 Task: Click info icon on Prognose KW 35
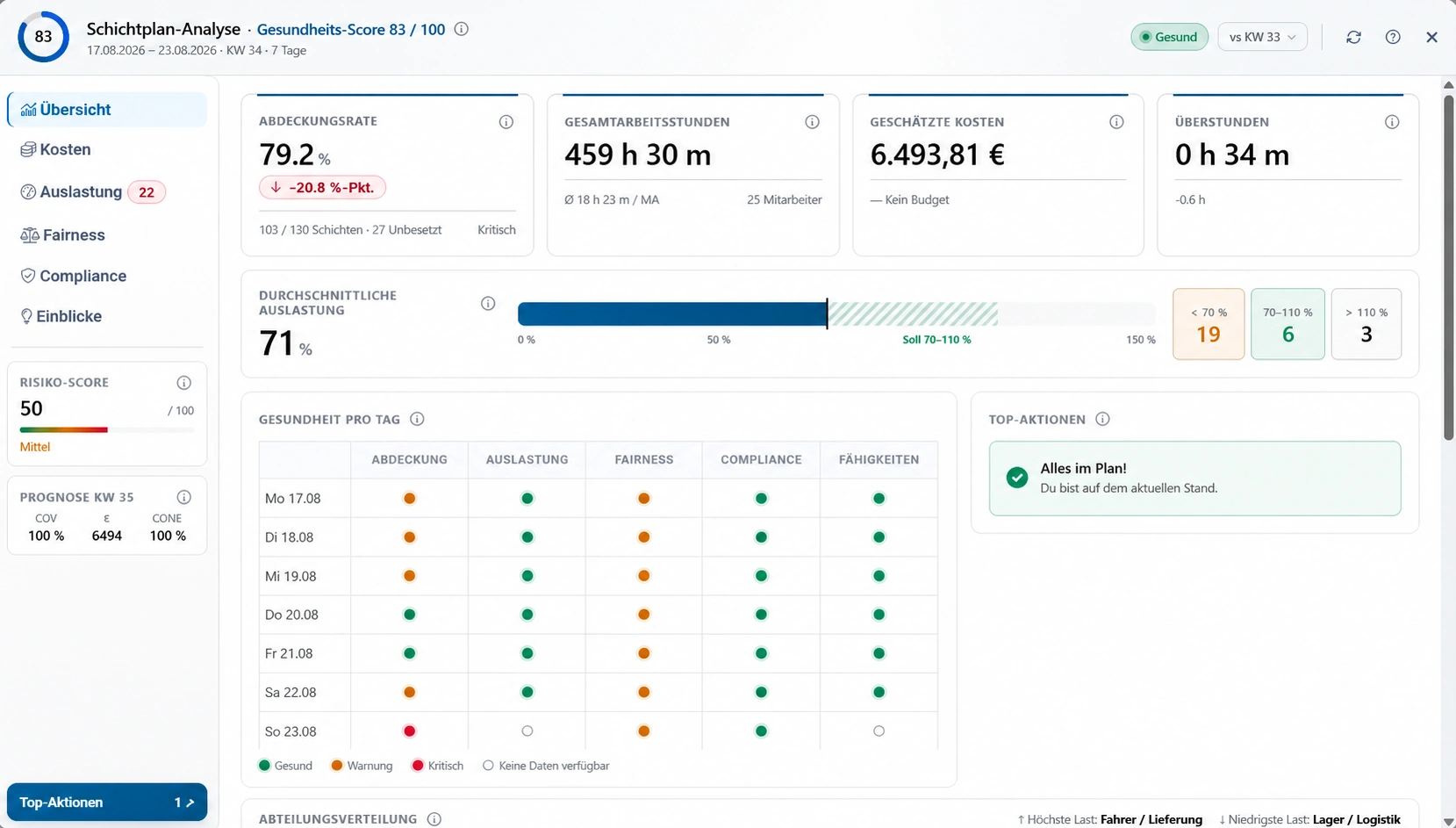pyautogui.click(x=183, y=497)
